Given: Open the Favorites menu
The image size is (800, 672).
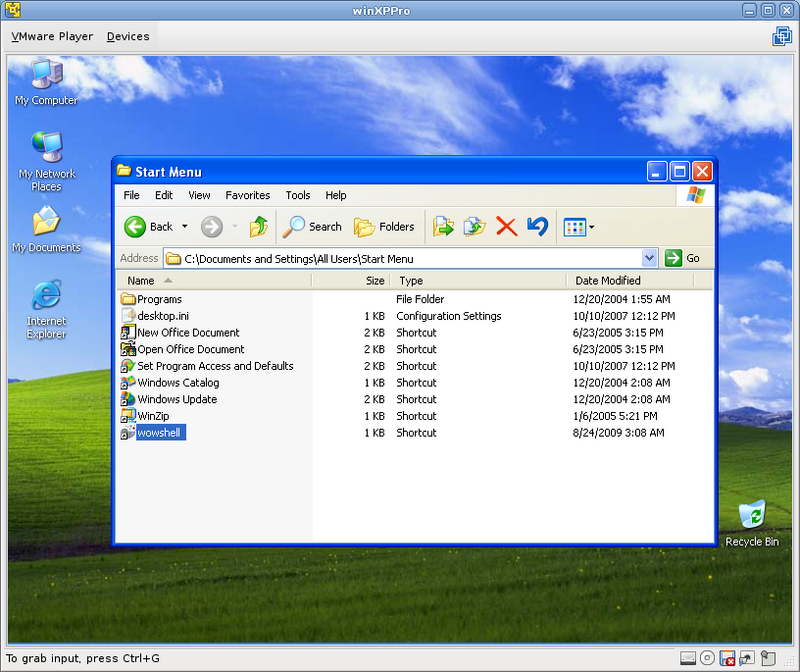Looking at the screenshot, I should coord(247,195).
